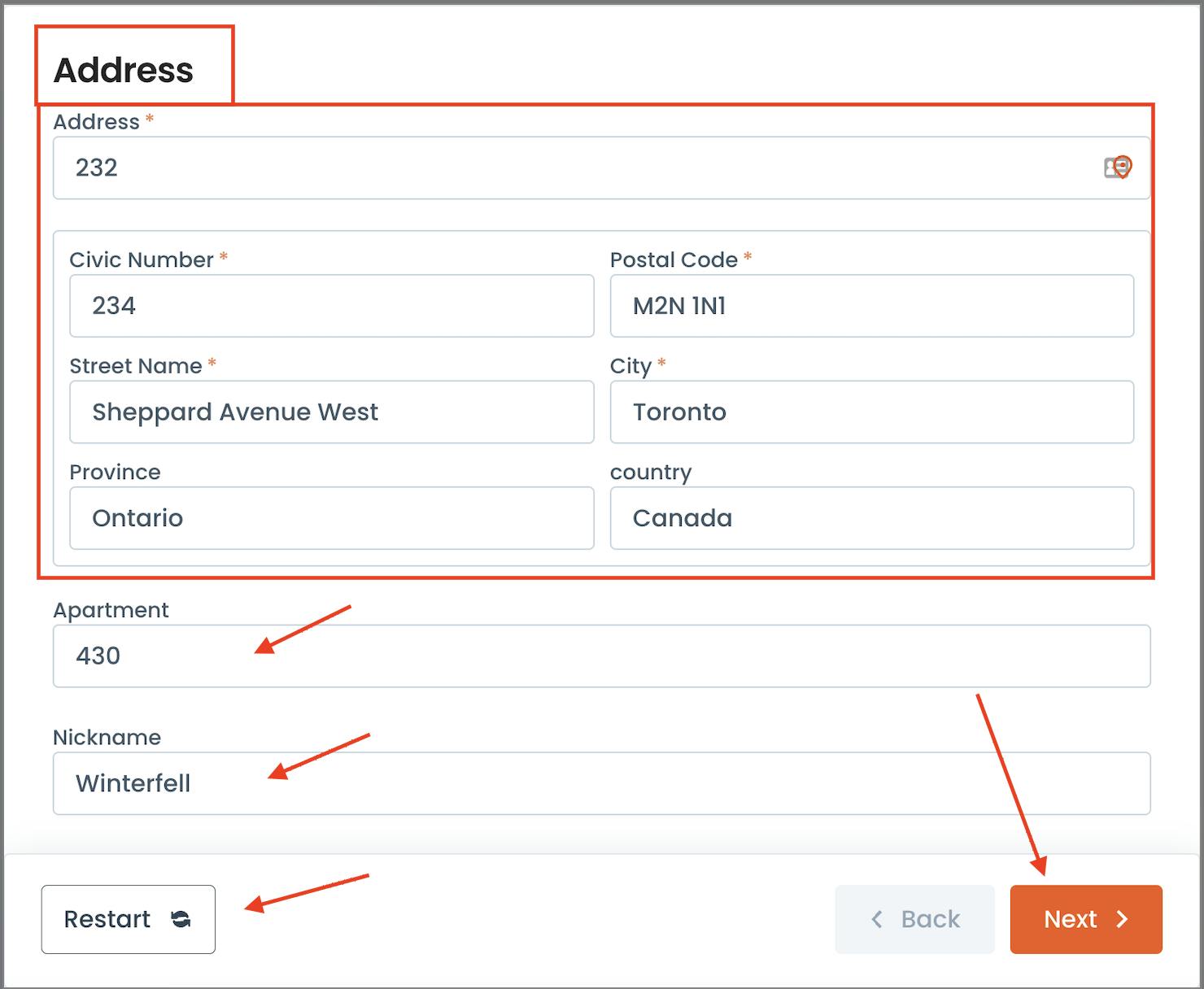Go to previous step with Back button
The image size is (1204, 989).
coord(914,919)
